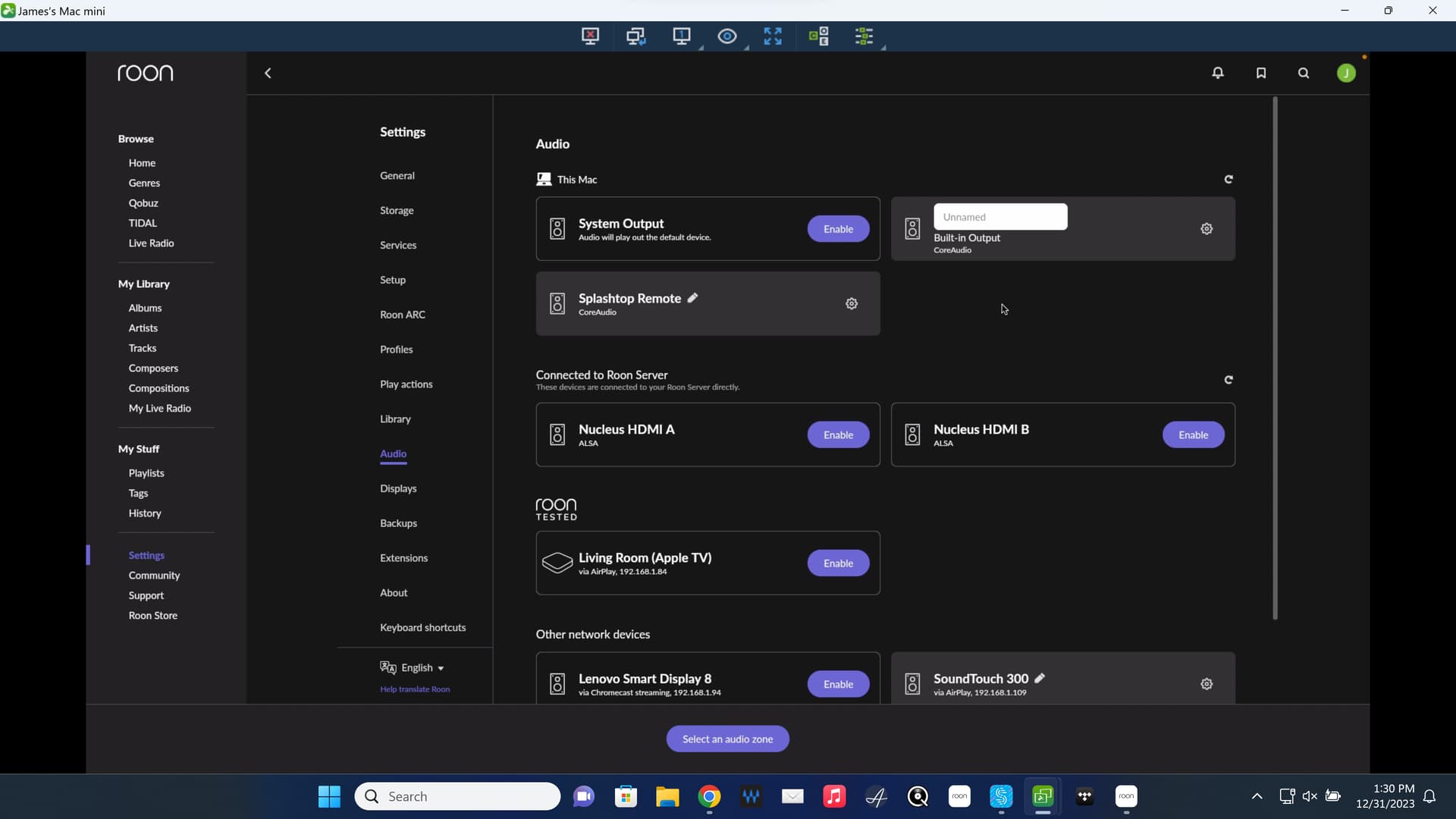Open Profiles settings tab
The height and width of the screenshot is (819, 1456).
click(x=397, y=350)
